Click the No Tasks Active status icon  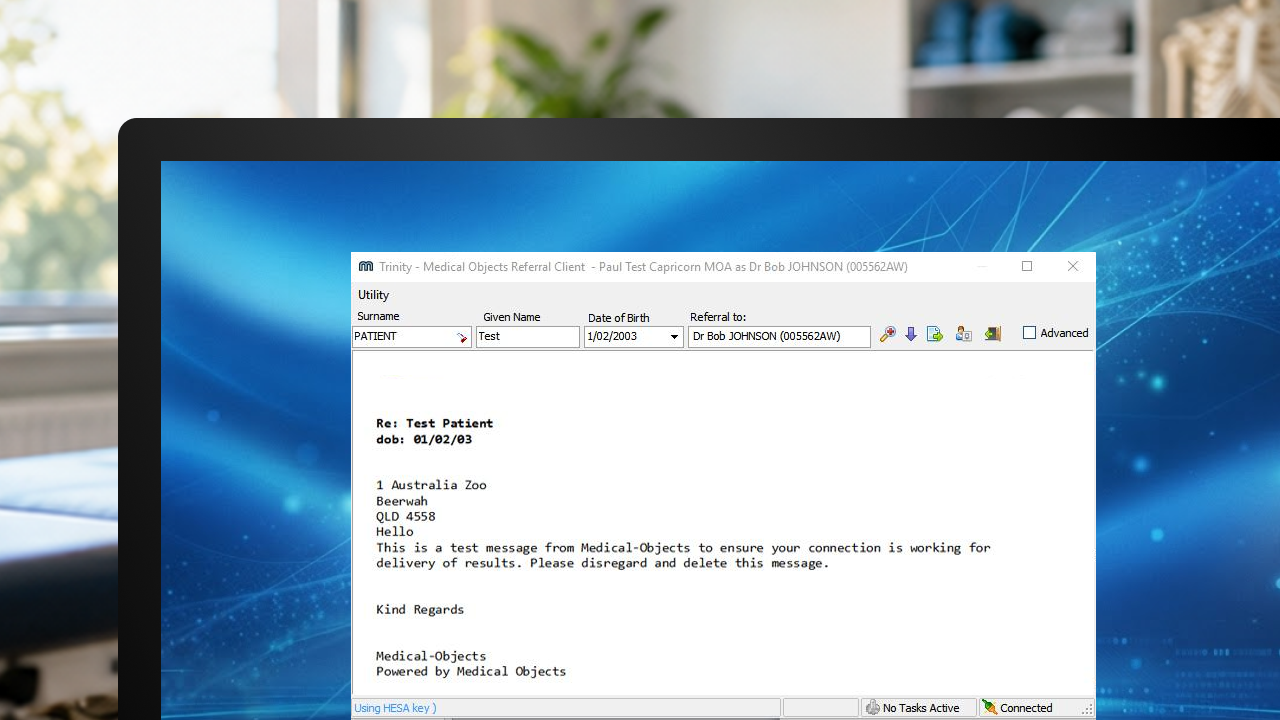pyautogui.click(x=873, y=708)
